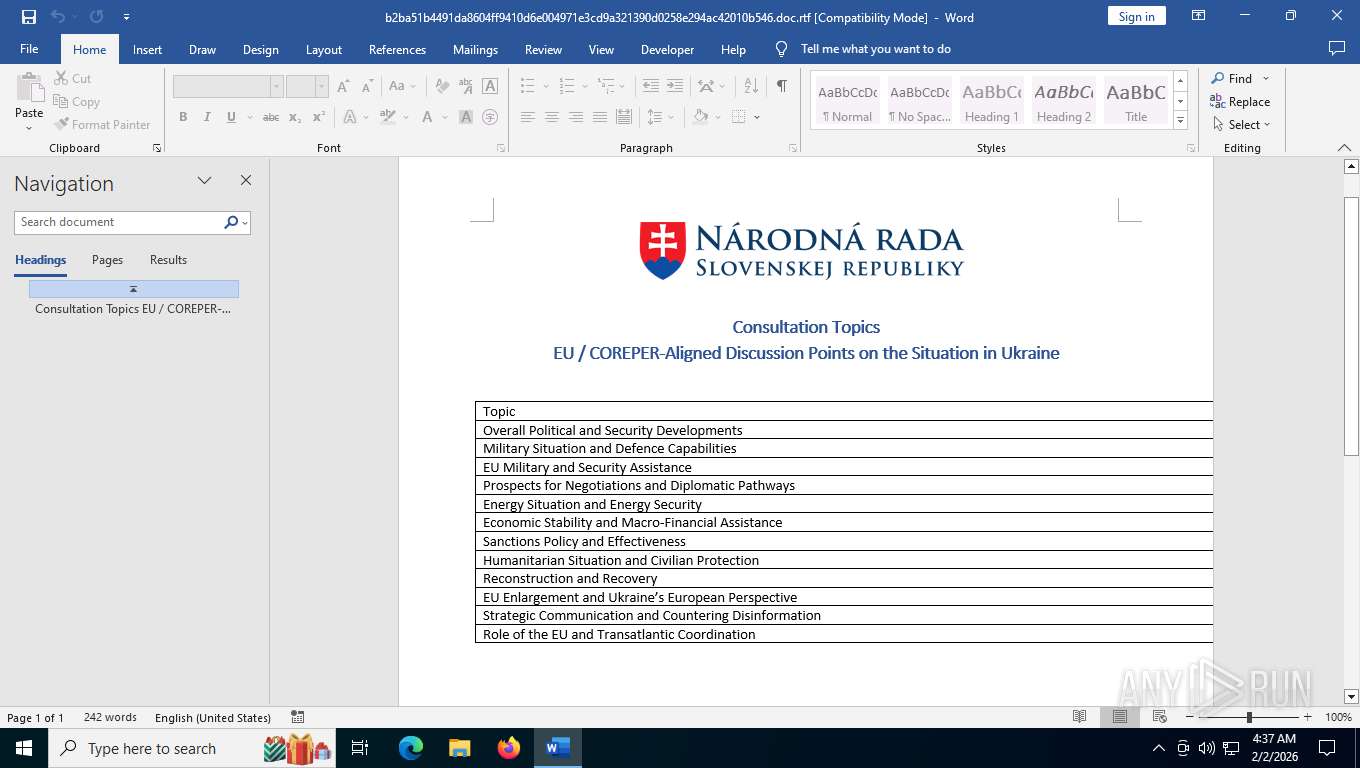Image resolution: width=1360 pixels, height=768 pixels.
Task: Expand the Styles gallery More arrow
Action: click(x=1180, y=120)
